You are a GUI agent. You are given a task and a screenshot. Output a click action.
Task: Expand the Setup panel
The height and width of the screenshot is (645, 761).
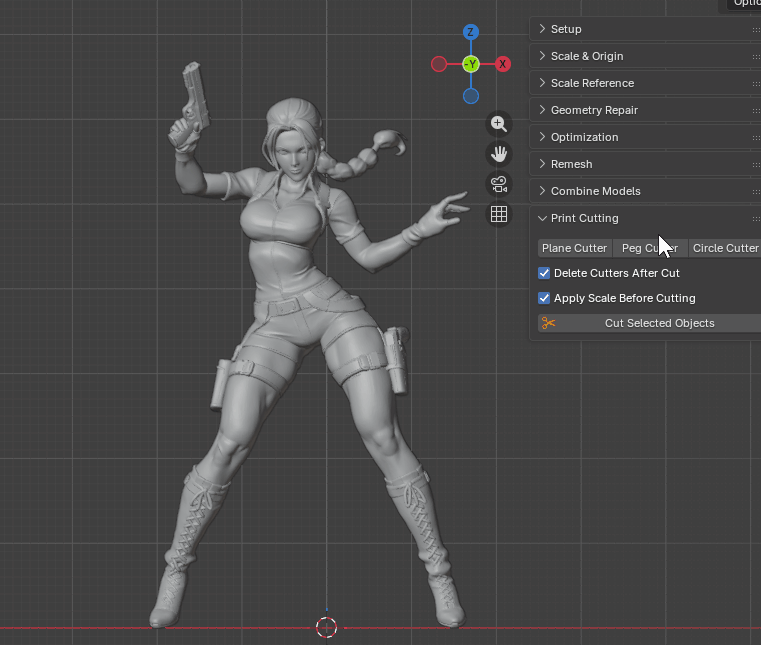pos(645,29)
